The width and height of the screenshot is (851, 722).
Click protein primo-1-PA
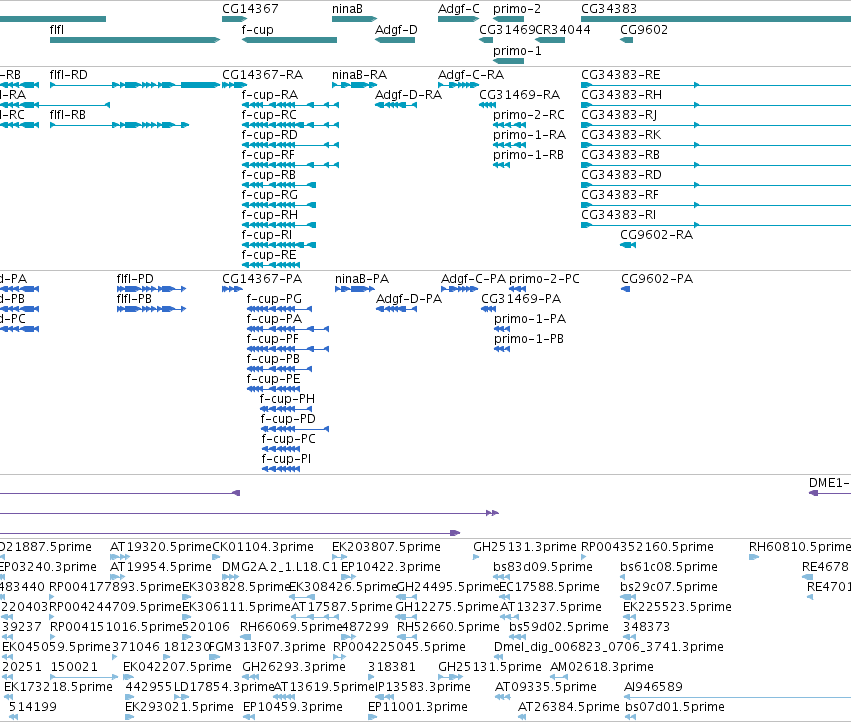point(530,319)
